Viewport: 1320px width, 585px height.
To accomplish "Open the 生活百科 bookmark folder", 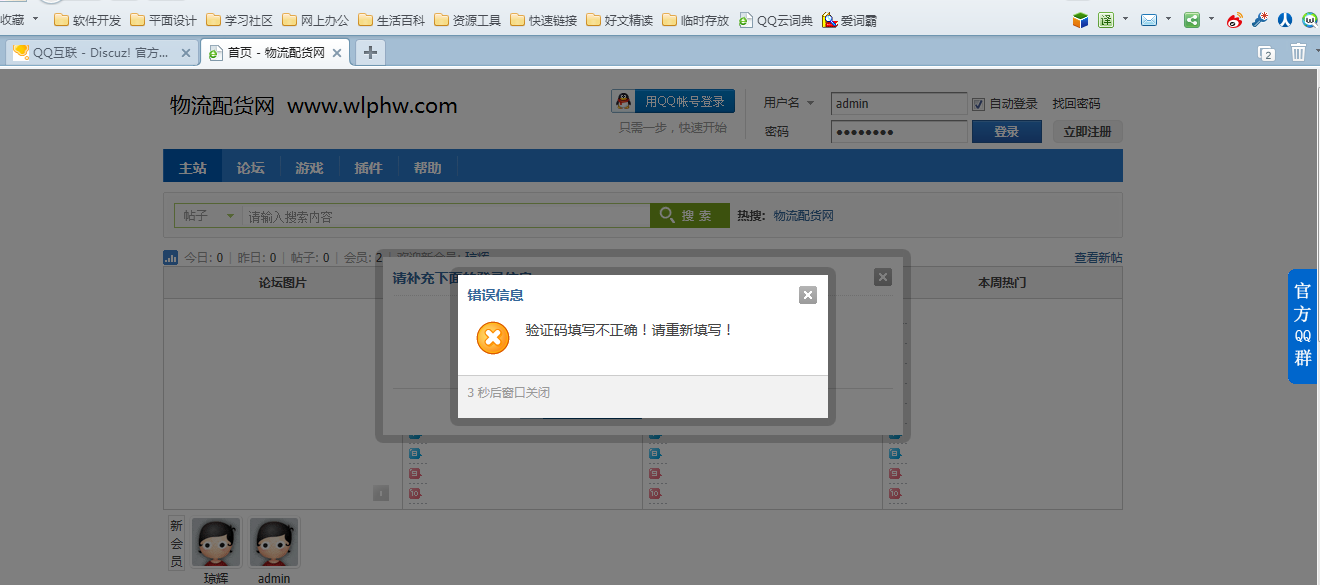I will [392, 20].
